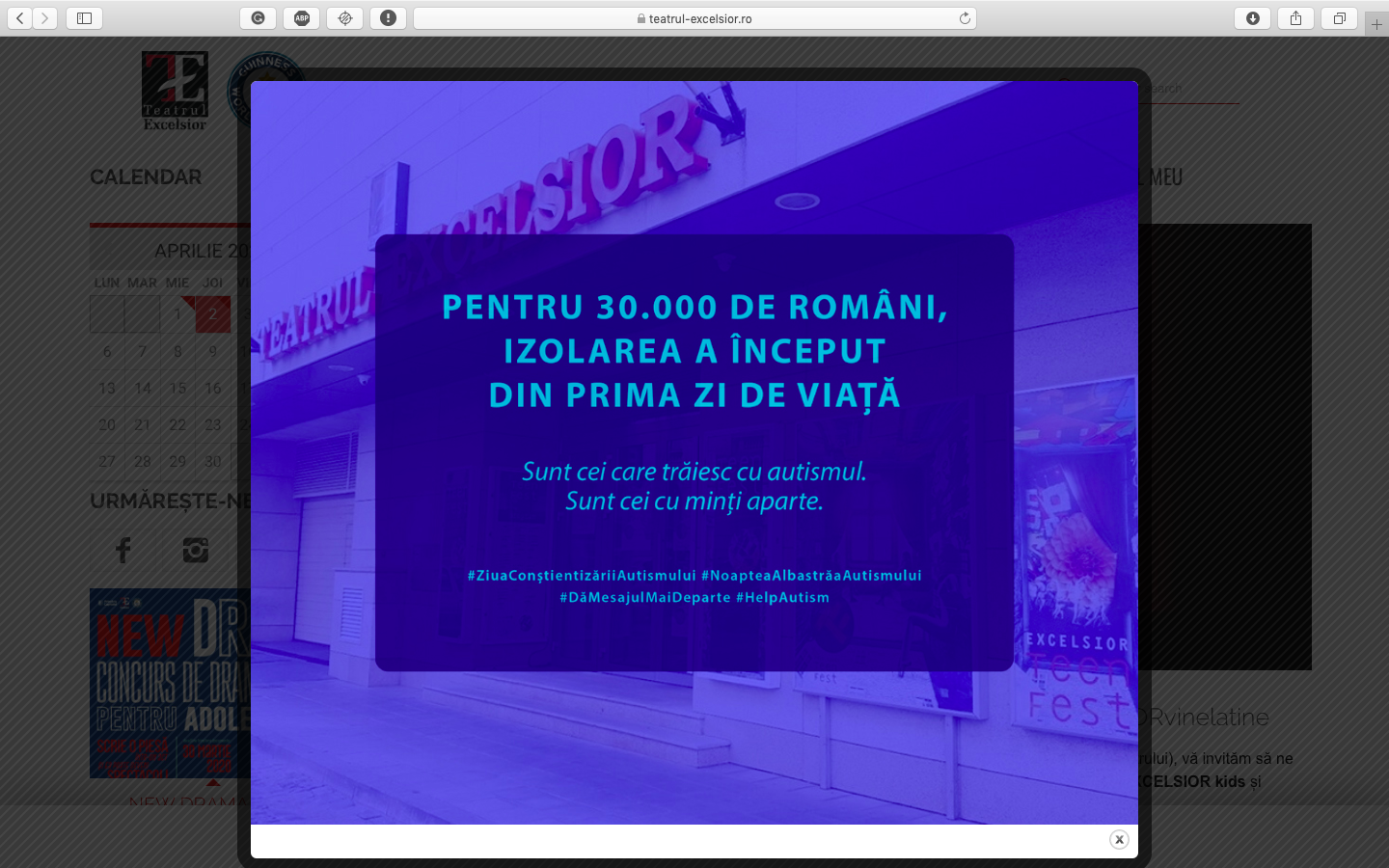Open the theatre's Facebook page
The image size is (1389, 868).
tap(123, 551)
